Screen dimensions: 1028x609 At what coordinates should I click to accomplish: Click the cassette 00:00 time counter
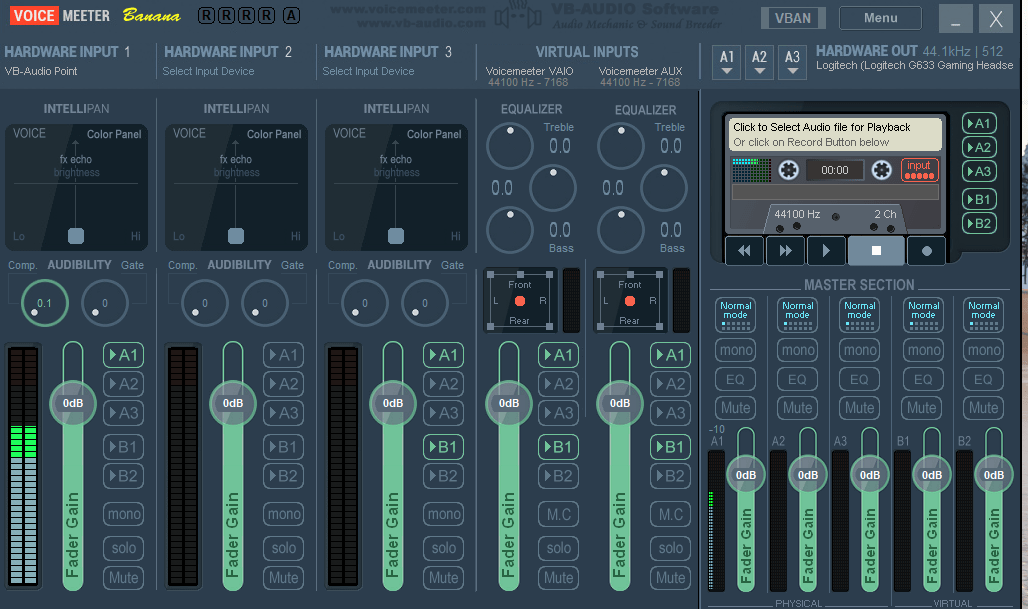(x=835, y=170)
